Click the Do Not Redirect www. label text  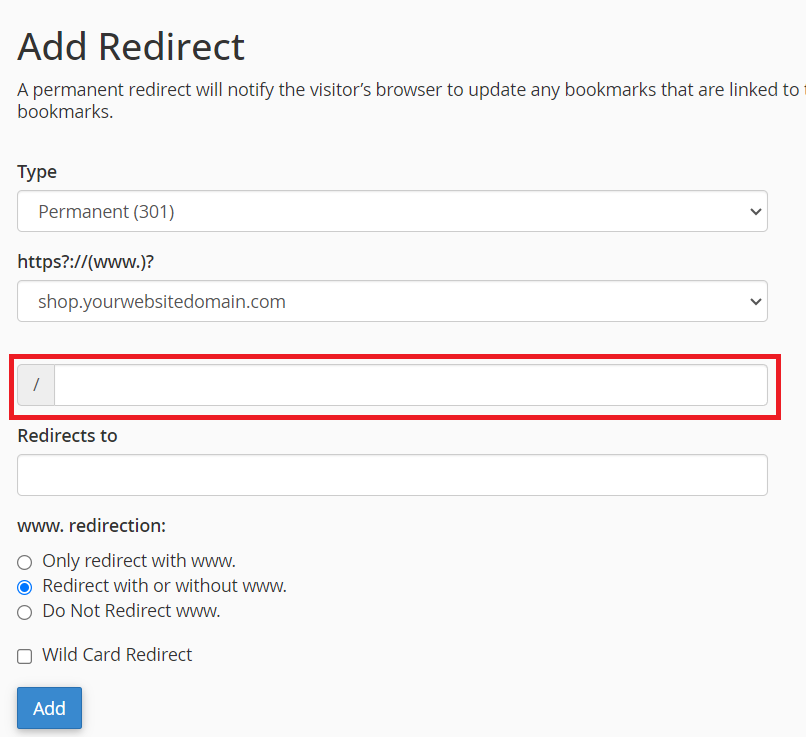point(131,611)
